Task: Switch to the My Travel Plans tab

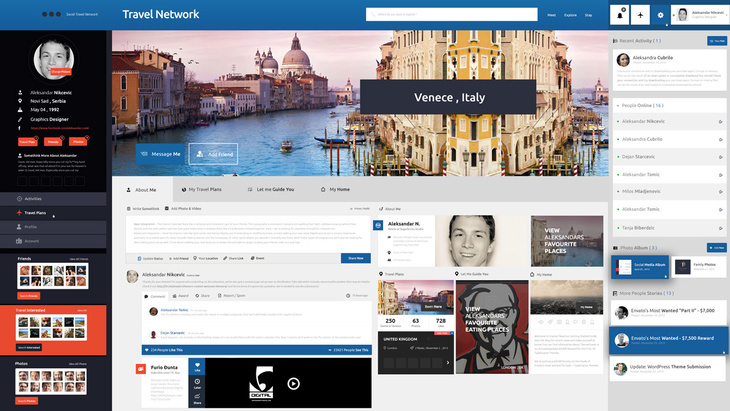Action: click(x=202, y=189)
